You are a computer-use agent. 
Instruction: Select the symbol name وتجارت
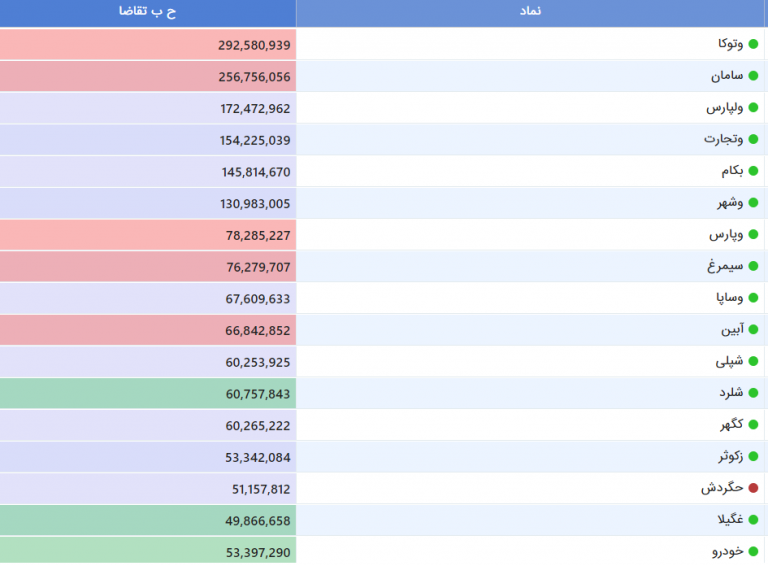[723, 140]
